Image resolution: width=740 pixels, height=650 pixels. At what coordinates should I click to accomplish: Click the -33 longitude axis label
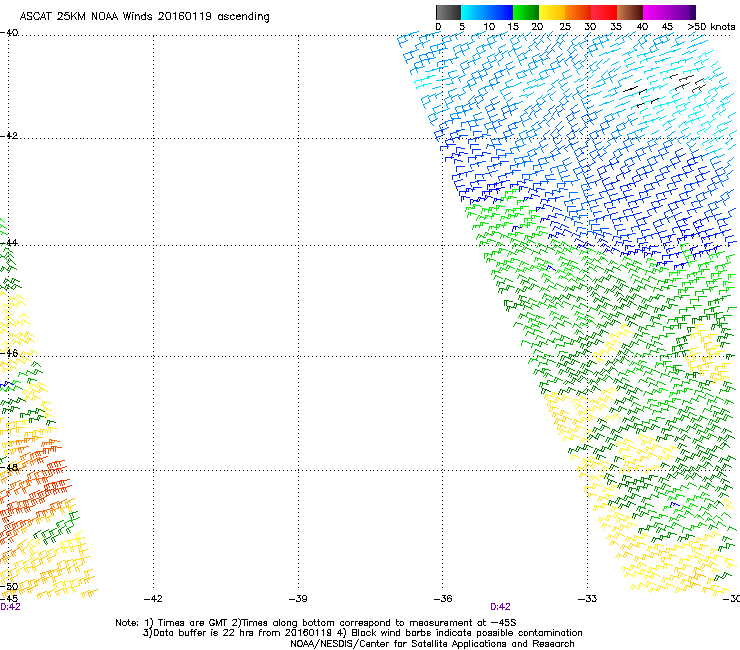587,599
